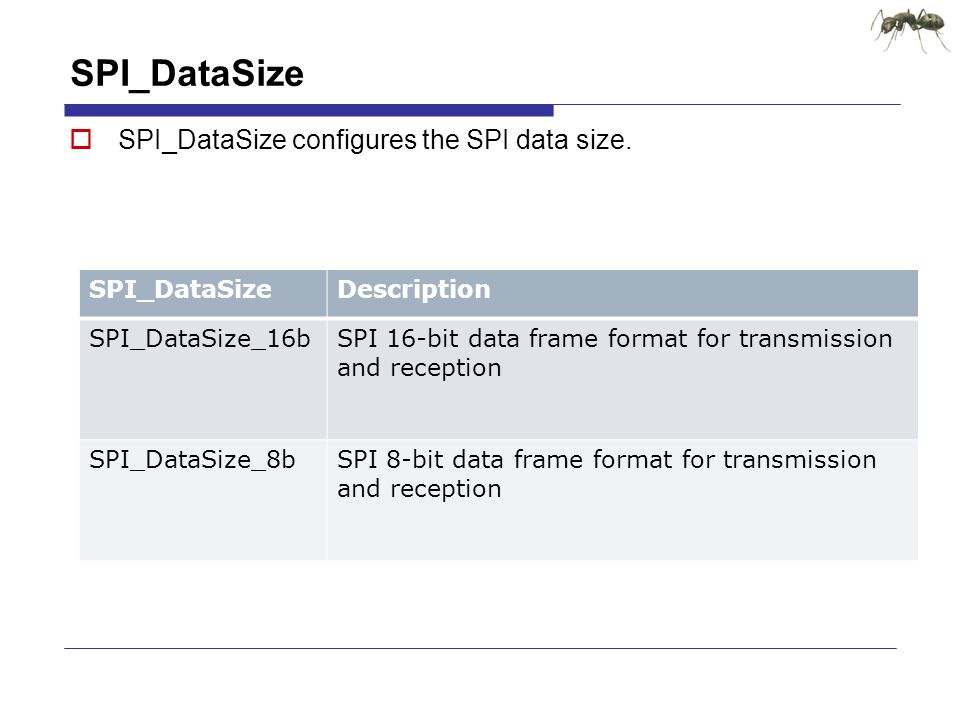Image resolution: width=960 pixels, height=720 pixels.
Task: Click the thin line right of blue bar
Action: pyautogui.click(x=727, y=105)
